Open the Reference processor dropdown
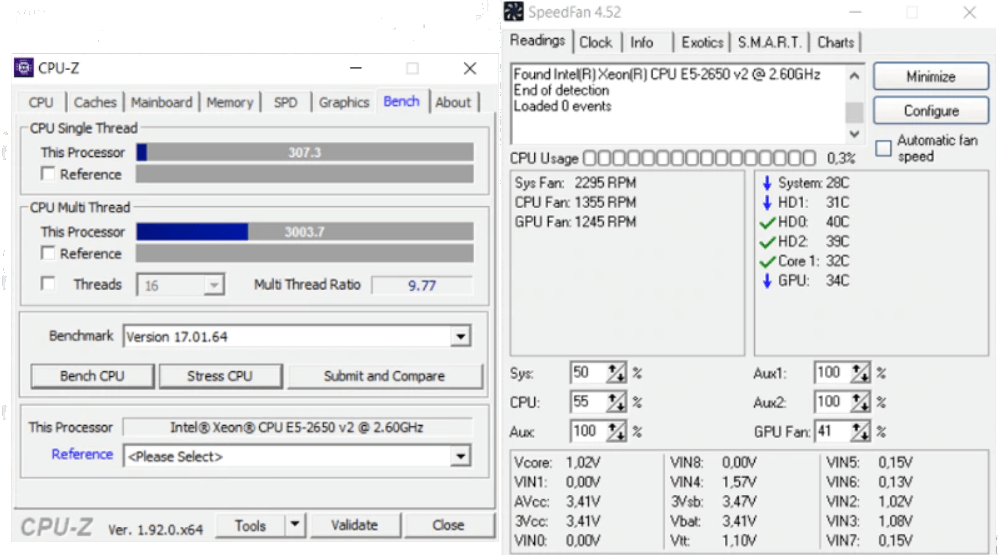The image size is (1000, 555). pyautogui.click(x=460, y=456)
